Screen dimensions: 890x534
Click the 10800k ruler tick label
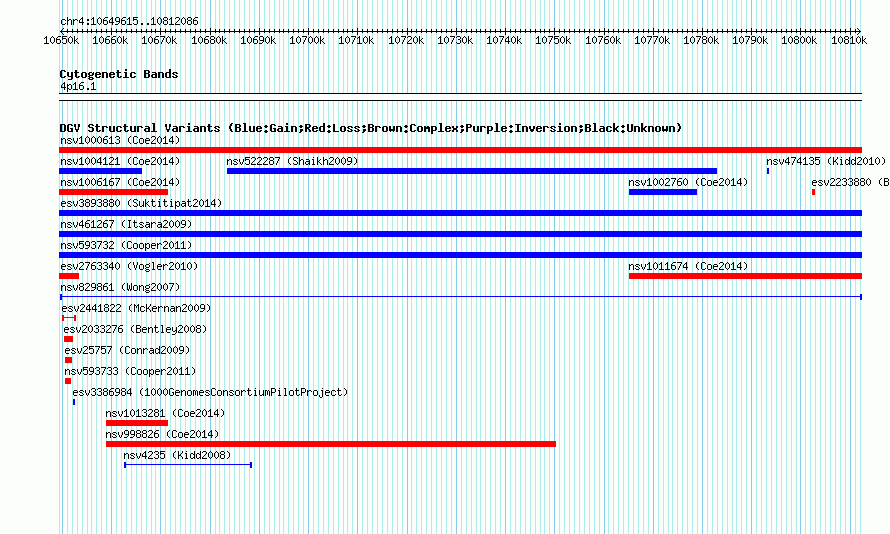tap(799, 40)
